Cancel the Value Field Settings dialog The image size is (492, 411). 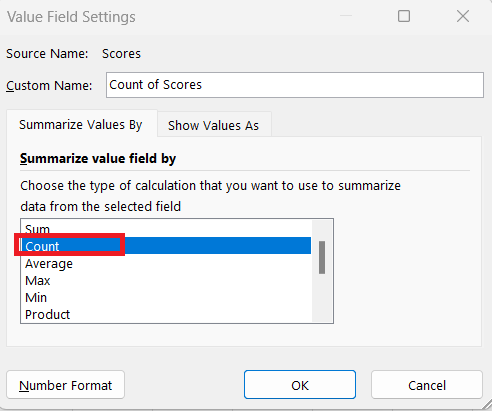[427, 385]
